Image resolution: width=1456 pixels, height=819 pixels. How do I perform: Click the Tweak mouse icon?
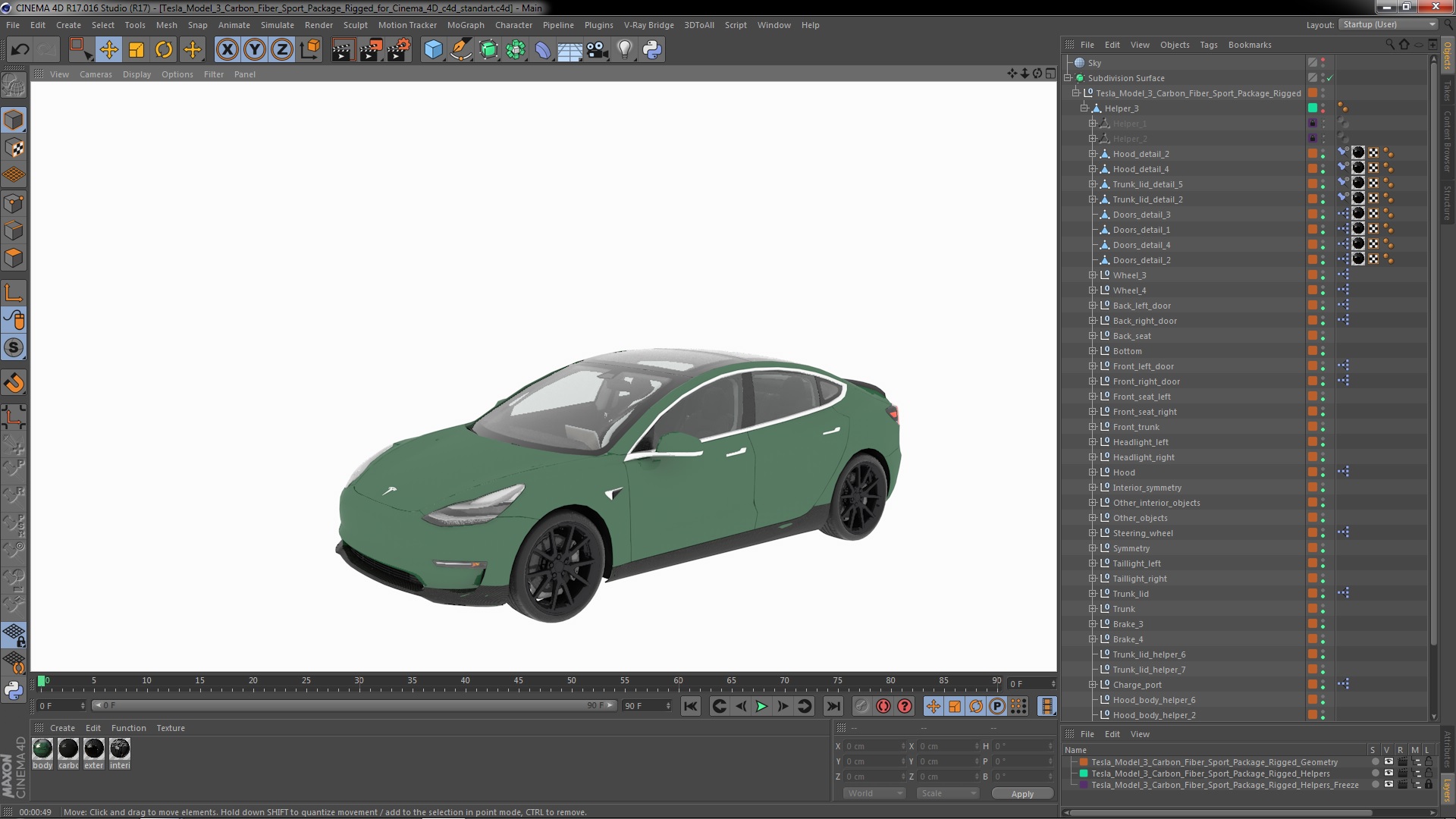tap(14, 321)
